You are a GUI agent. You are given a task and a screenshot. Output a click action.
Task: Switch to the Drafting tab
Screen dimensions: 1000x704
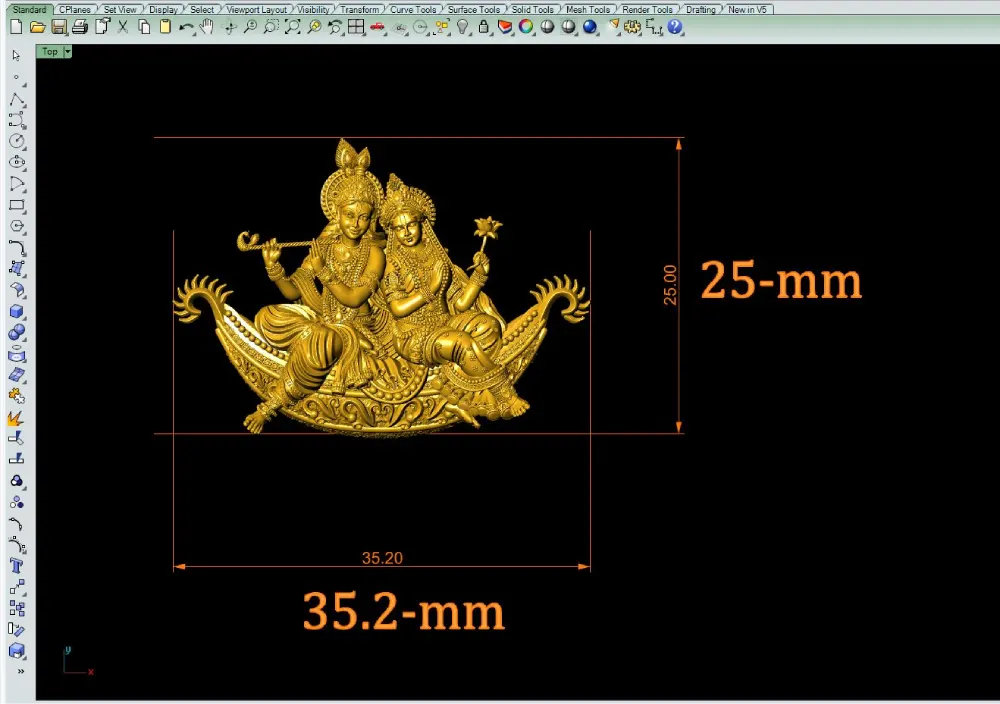pos(700,10)
